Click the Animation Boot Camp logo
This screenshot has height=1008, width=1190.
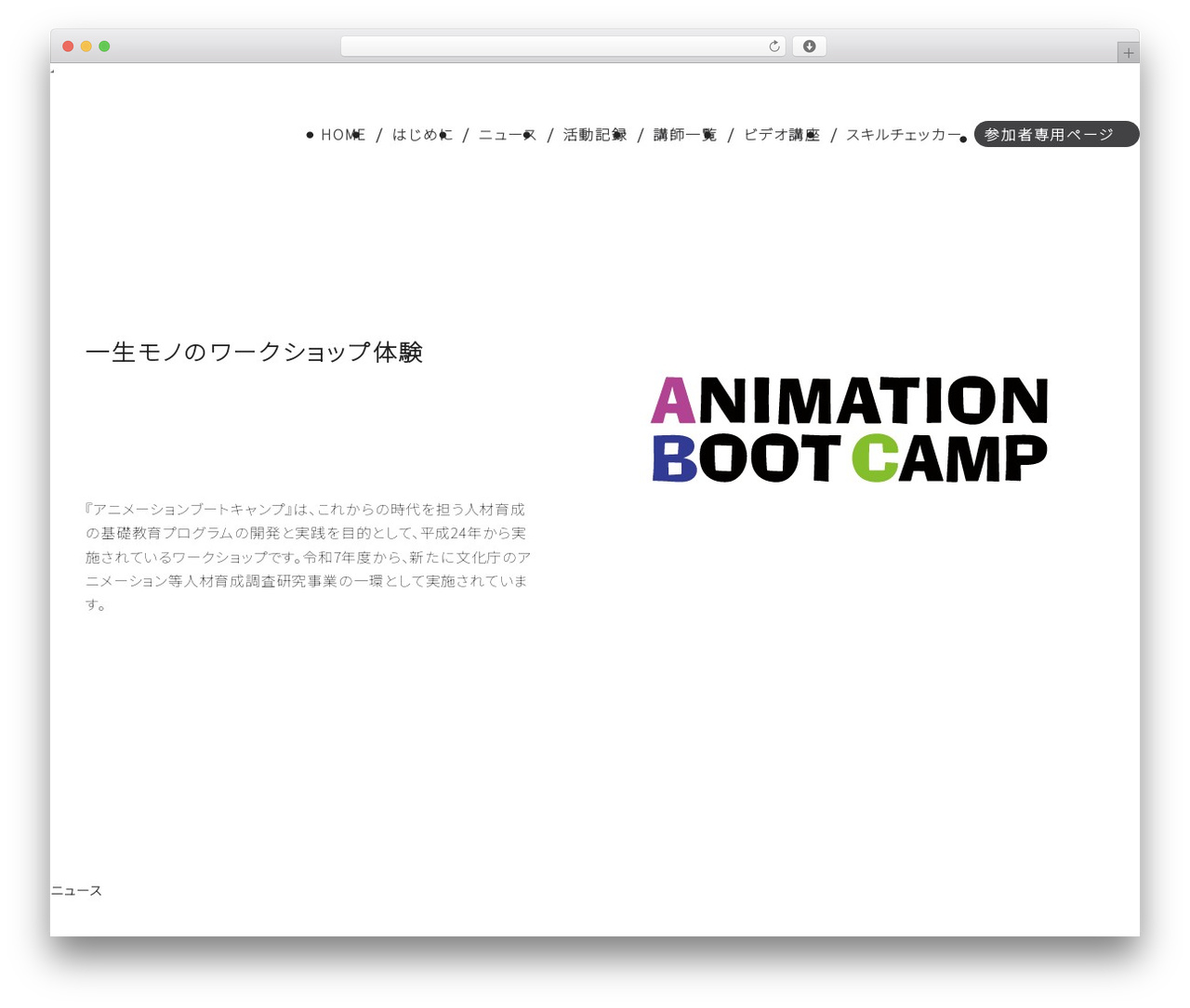click(850, 430)
